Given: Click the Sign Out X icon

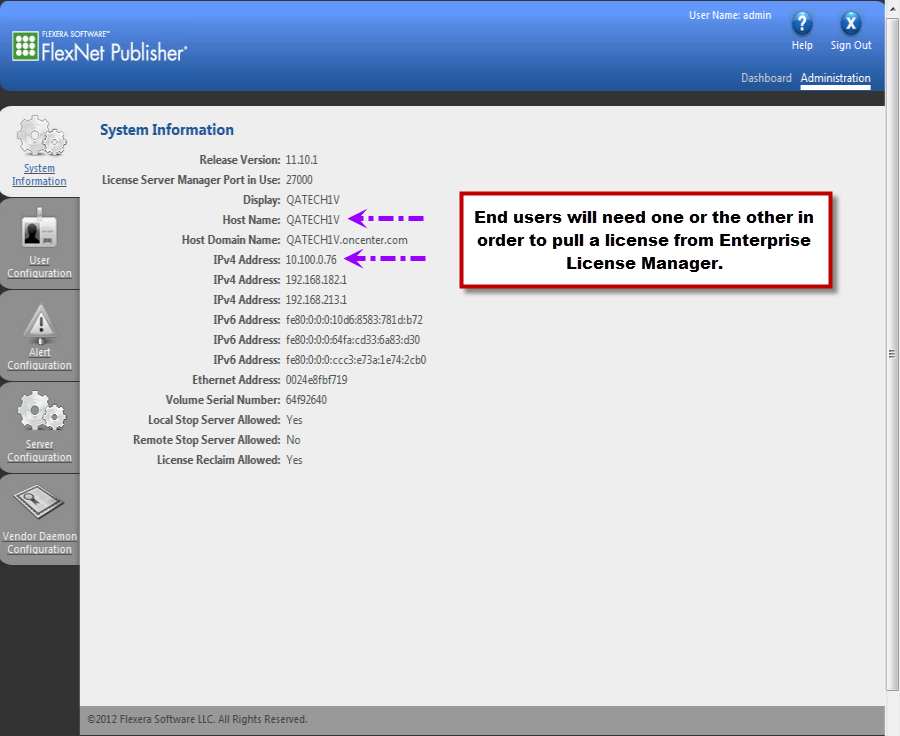Looking at the screenshot, I should [851, 24].
